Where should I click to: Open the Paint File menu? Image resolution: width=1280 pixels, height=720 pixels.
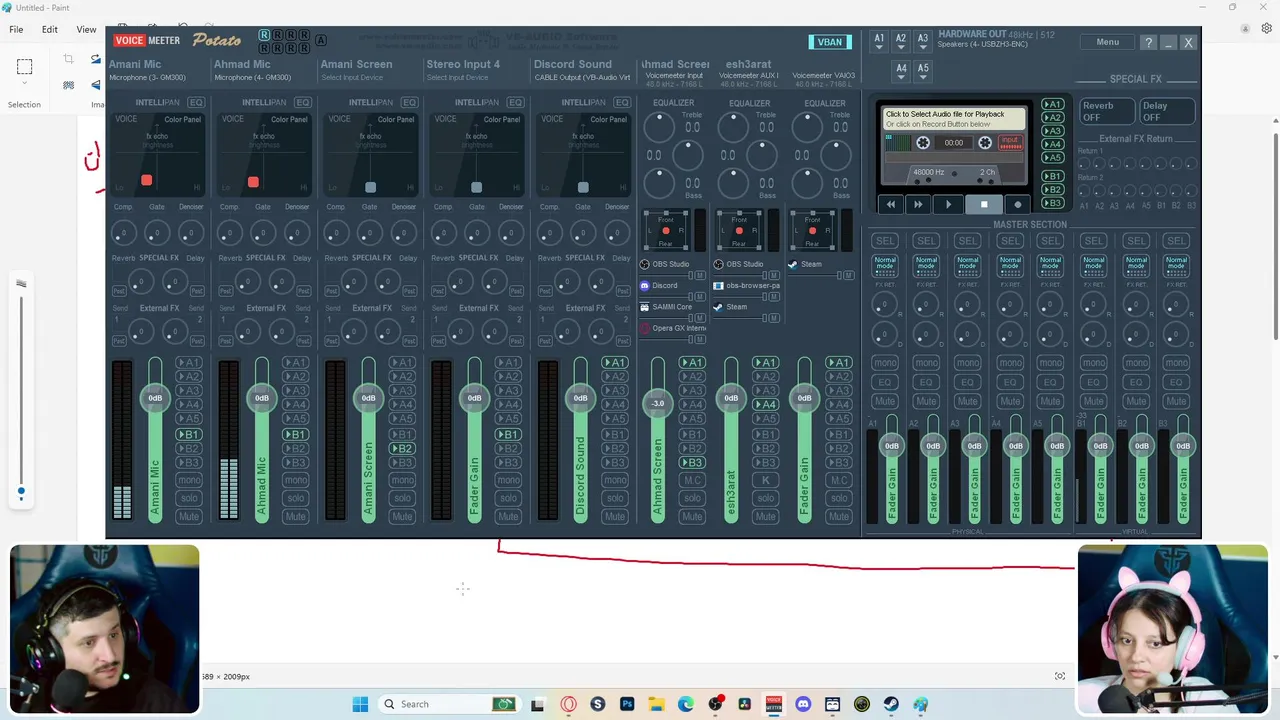tap(16, 29)
